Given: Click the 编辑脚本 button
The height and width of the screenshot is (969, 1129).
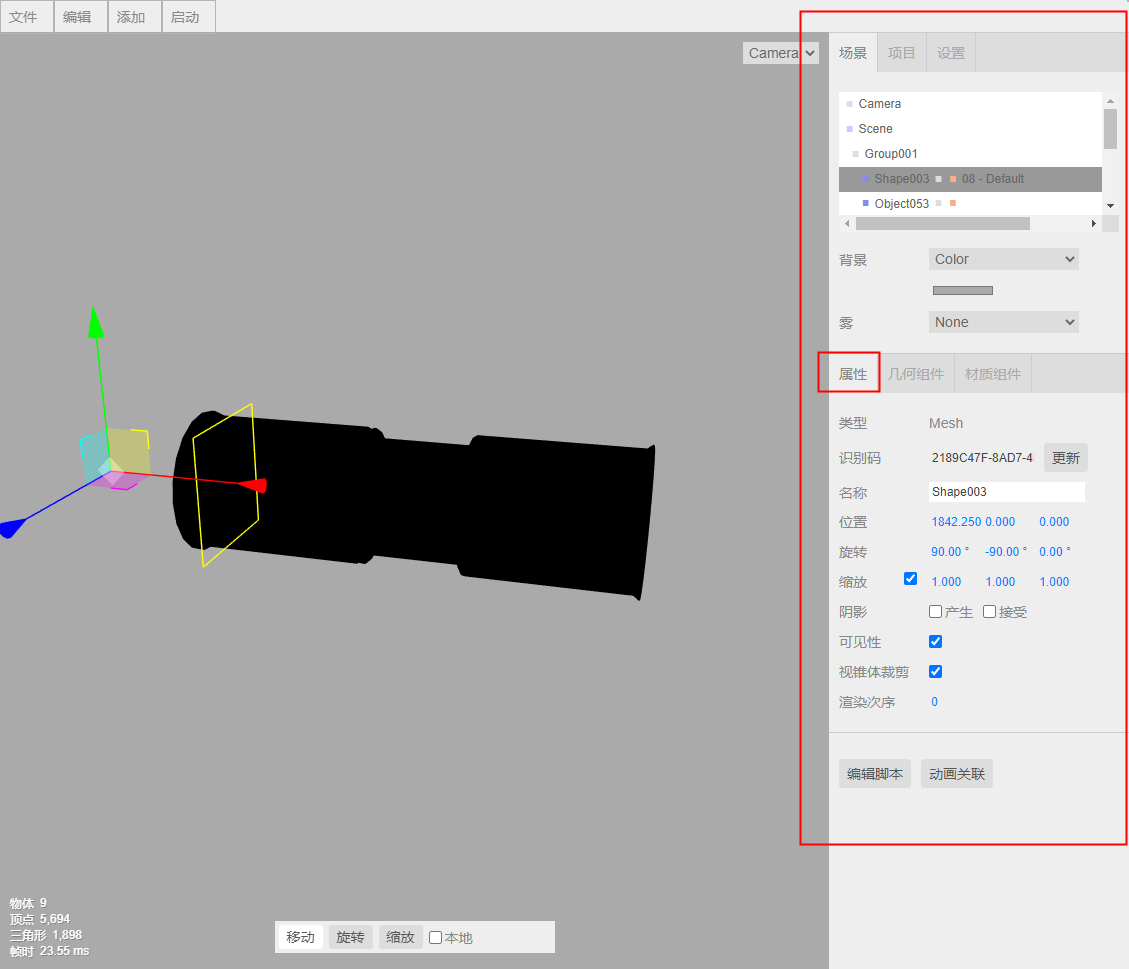Looking at the screenshot, I should click(x=875, y=774).
